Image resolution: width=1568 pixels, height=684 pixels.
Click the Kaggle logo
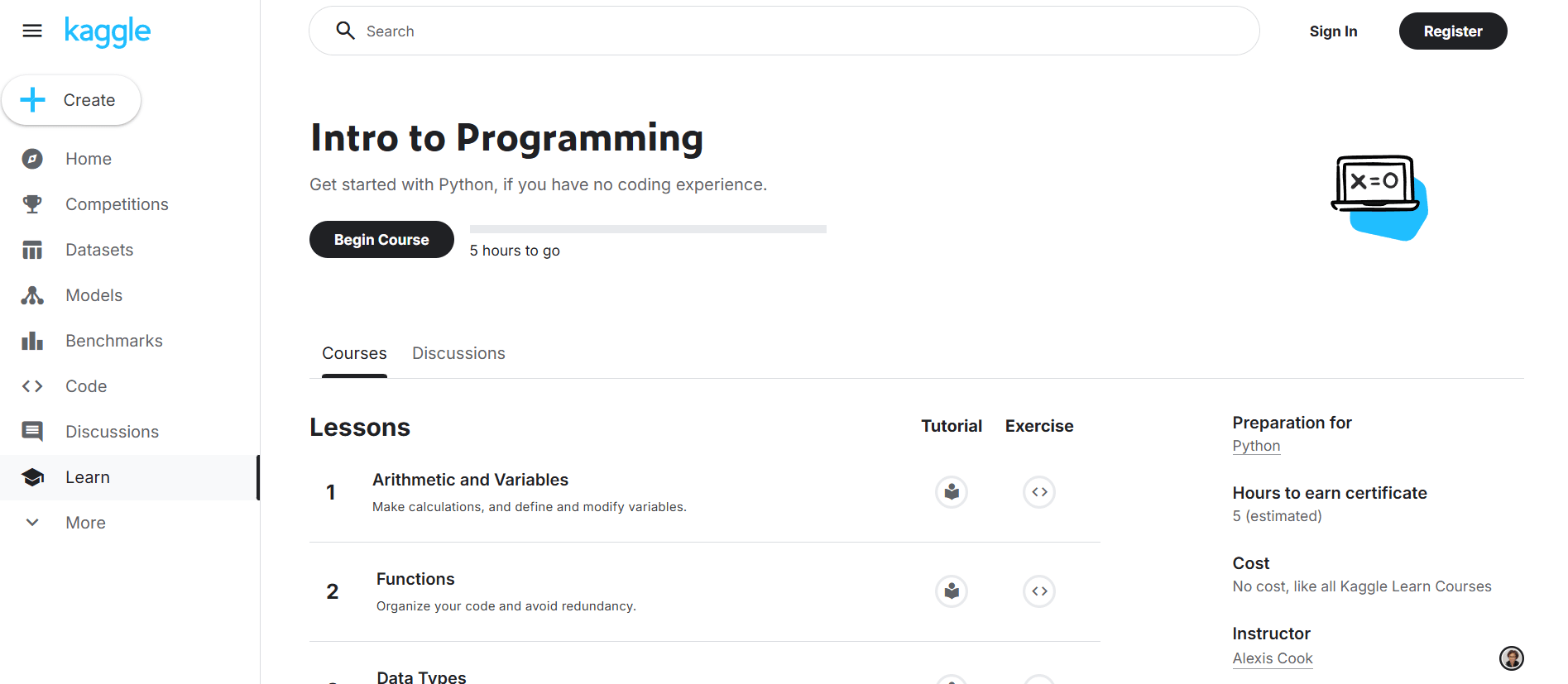click(x=108, y=32)
